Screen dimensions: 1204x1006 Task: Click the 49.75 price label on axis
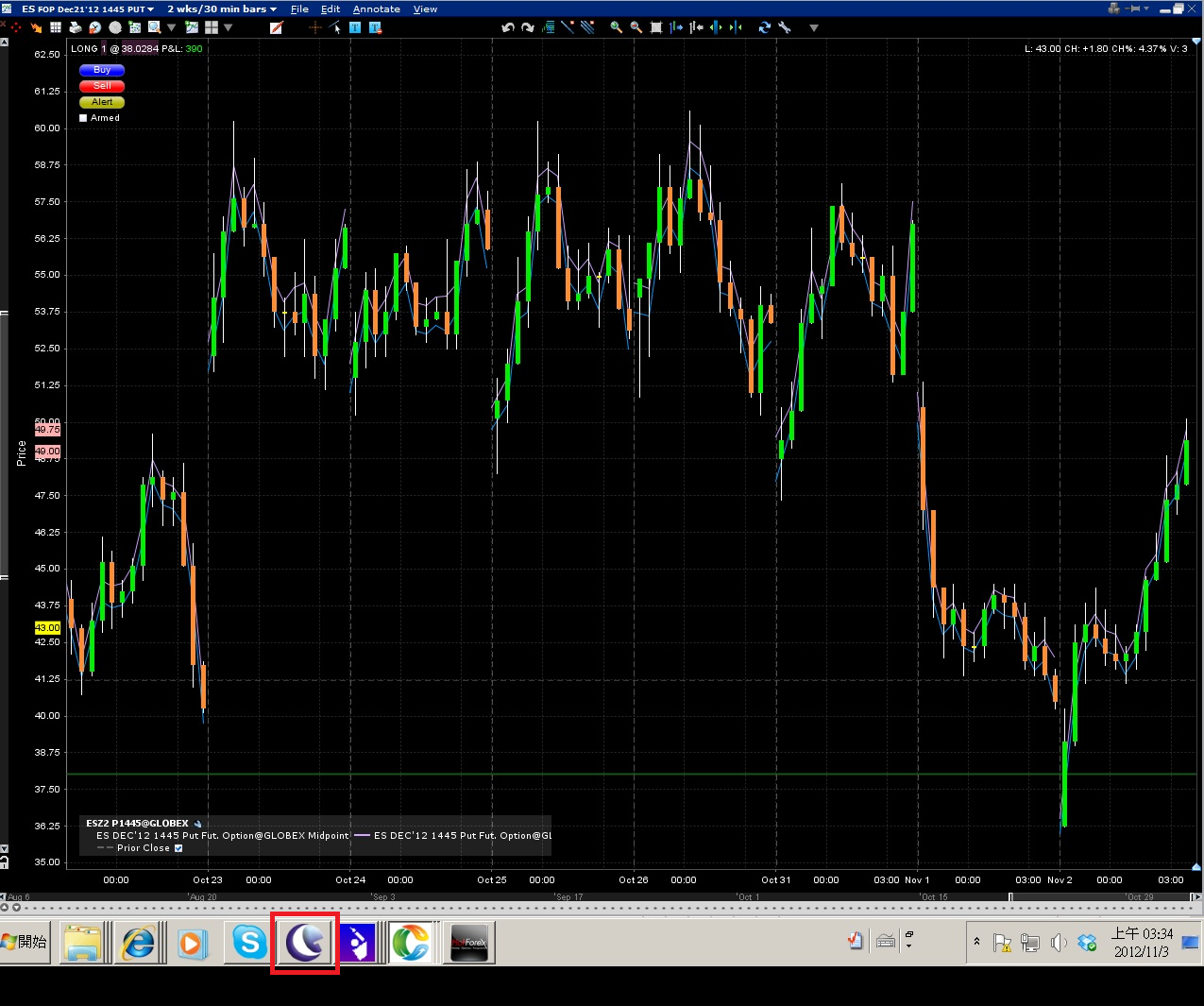[47, 430]
